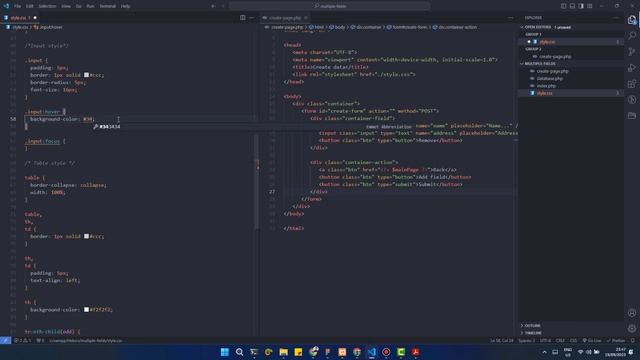Expand the Timeline section
Screen dimensions: 640x360
pyautogui.click(x=571, y=333)
